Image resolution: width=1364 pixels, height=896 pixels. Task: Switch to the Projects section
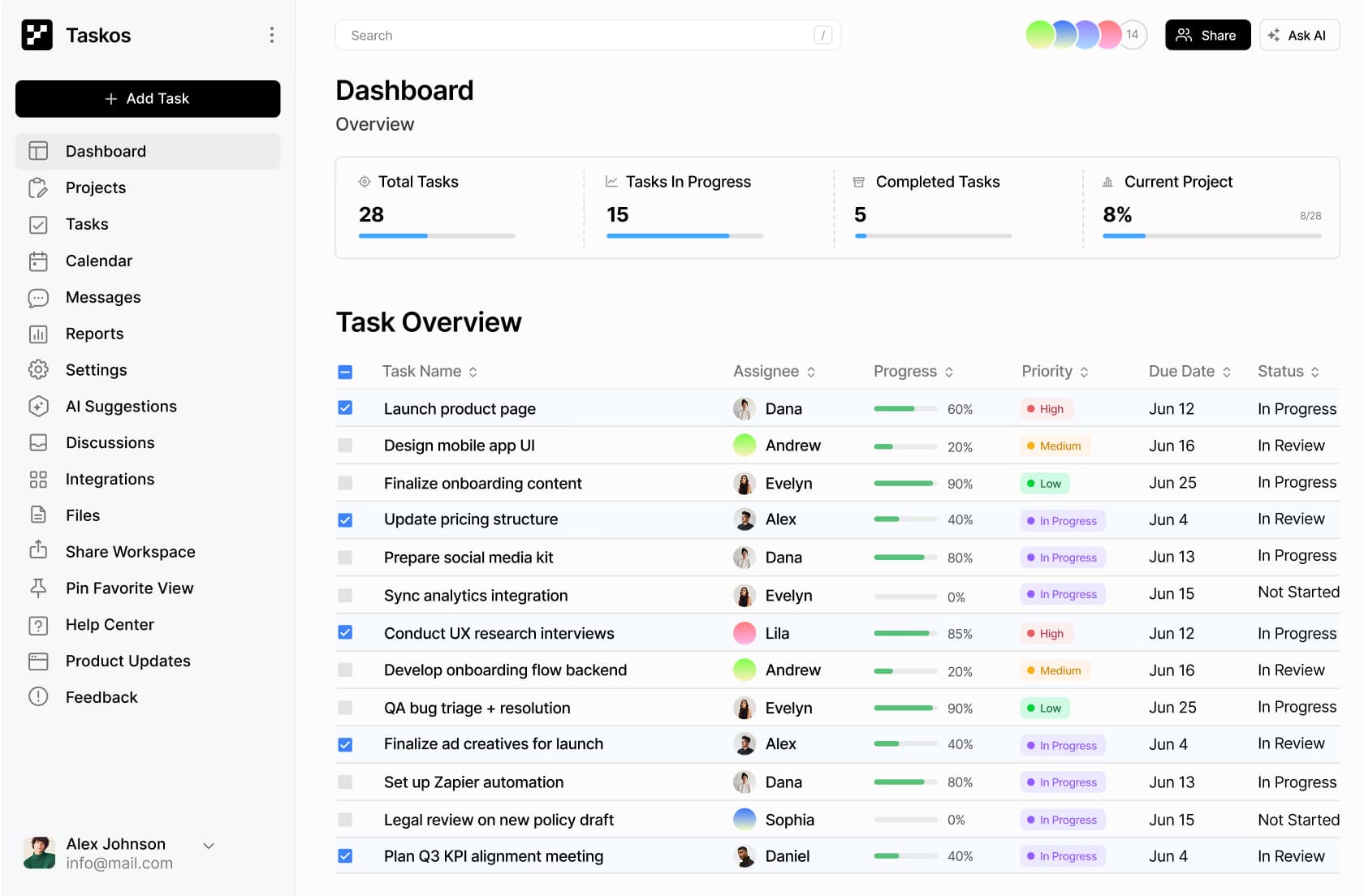pyautogui.click(x=95, y=187)
